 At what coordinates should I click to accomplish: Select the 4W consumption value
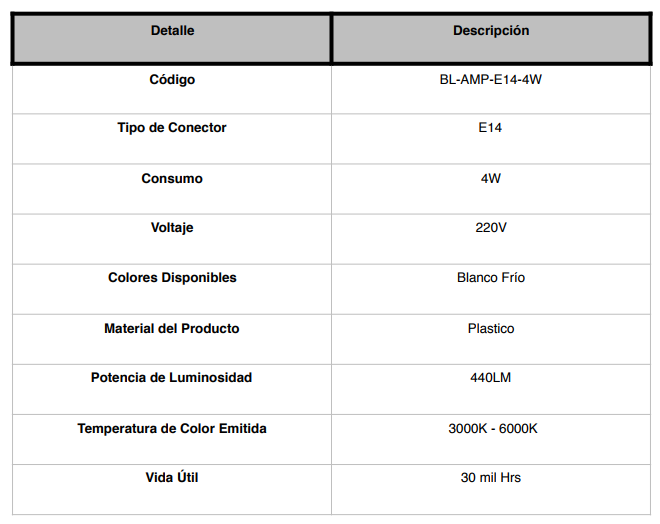pyautogui.click(x=491, y=178)
